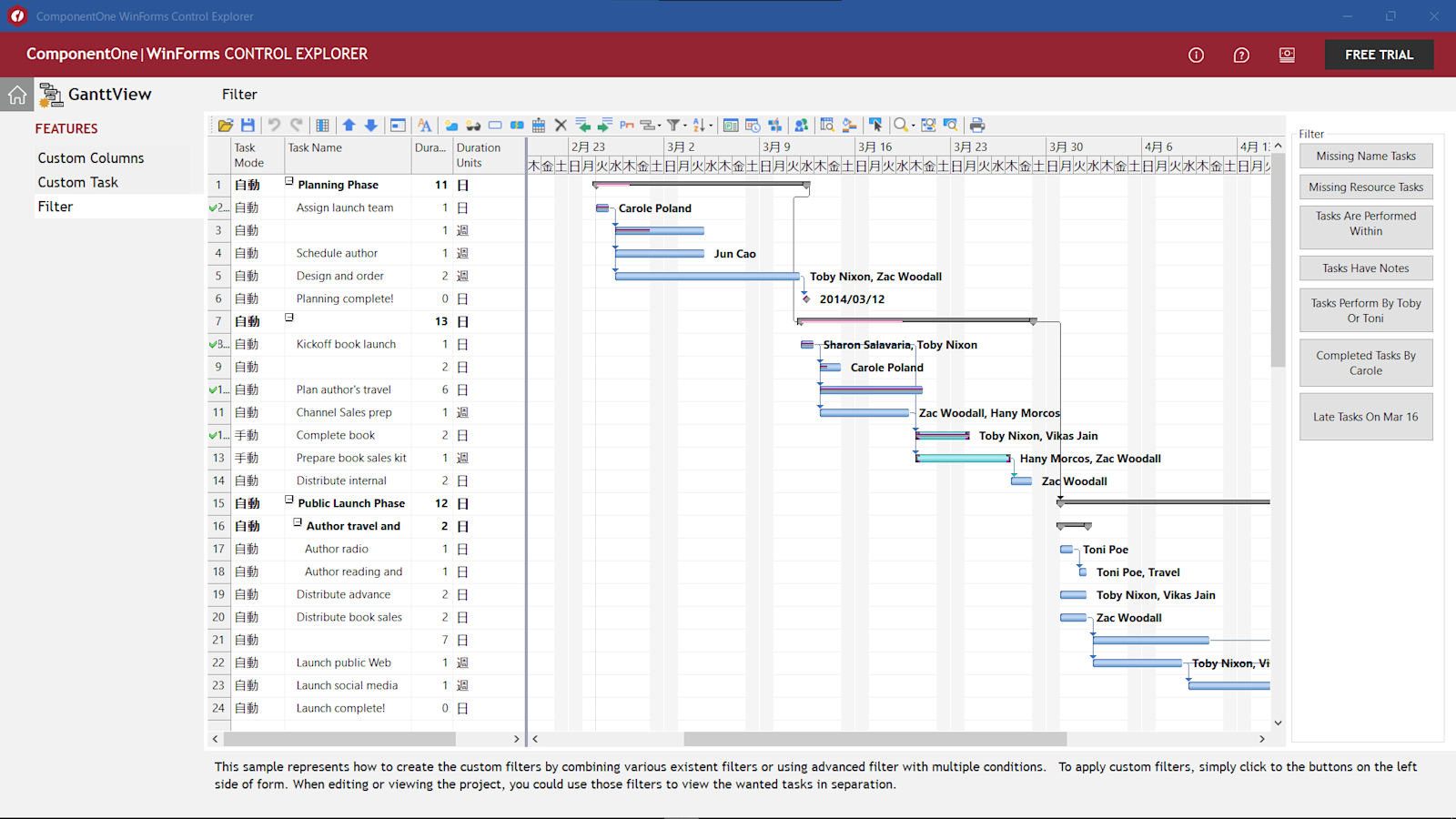This screenshot has height=819, width=1456.
Task: Open the filter funnel dropdown
Action: (x=676, y=125)
